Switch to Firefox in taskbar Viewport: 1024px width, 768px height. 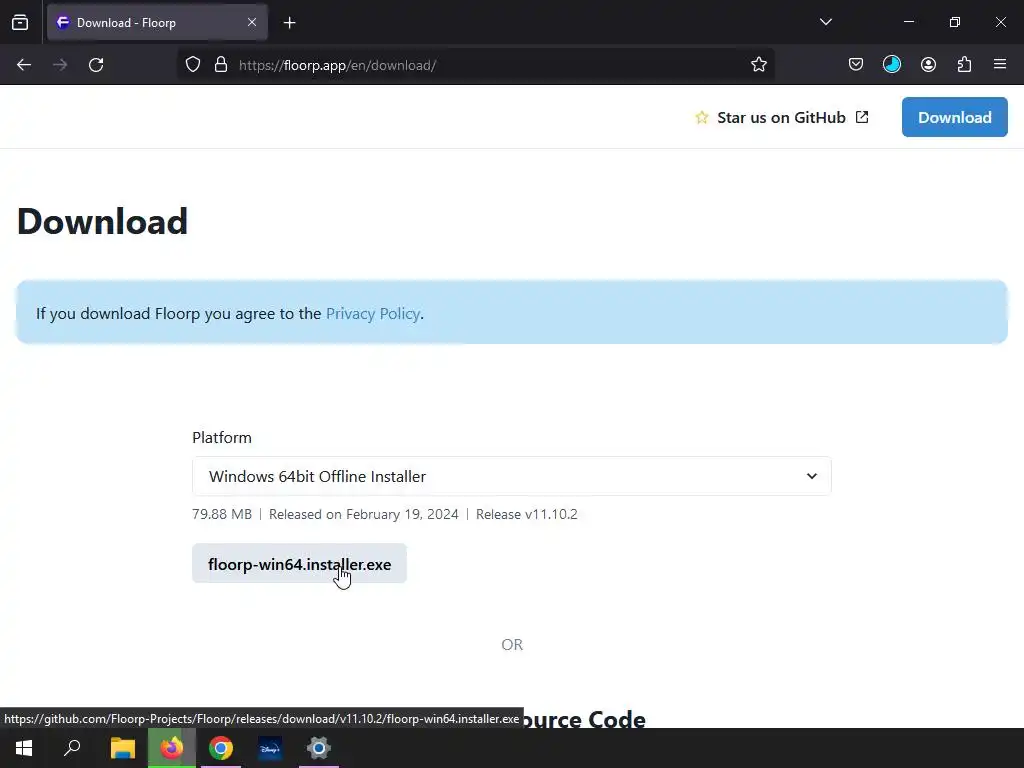tap(172, 748)
